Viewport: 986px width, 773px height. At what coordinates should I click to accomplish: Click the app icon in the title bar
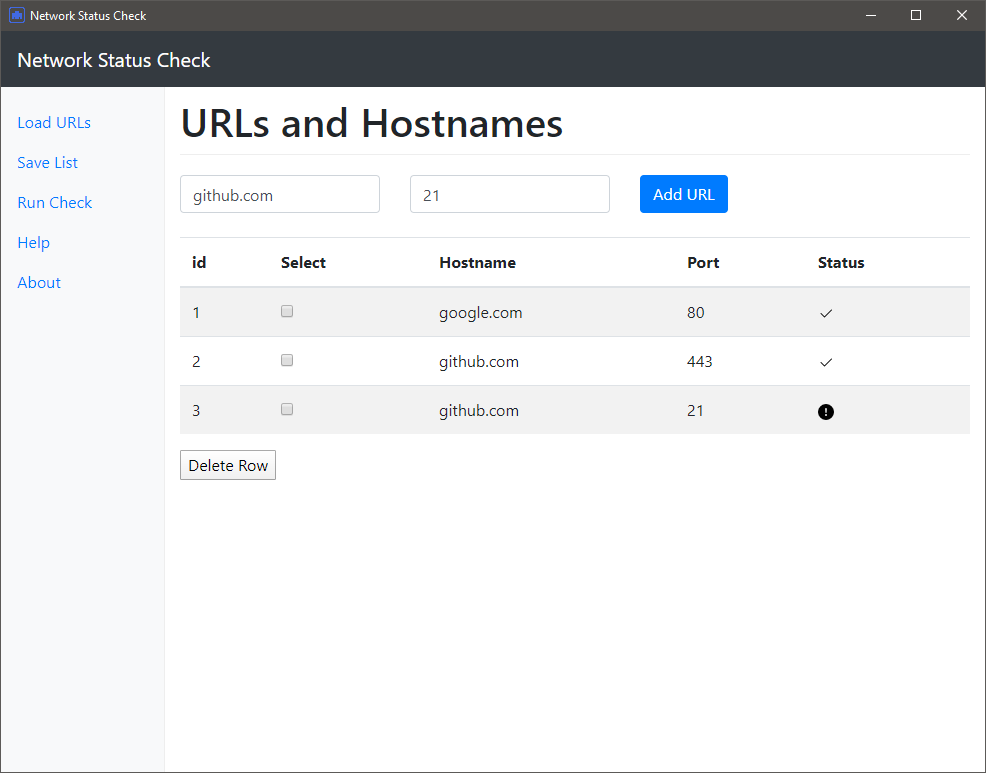click(x=17, y=15)
